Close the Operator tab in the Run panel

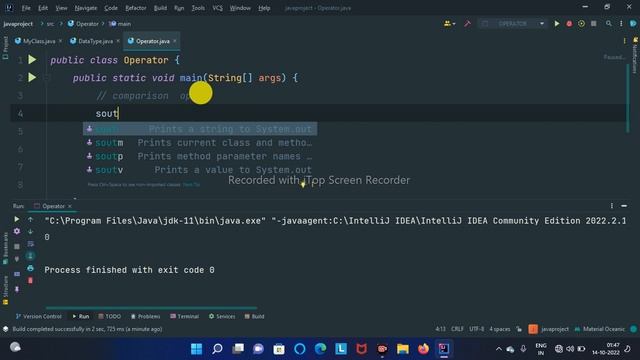coord(70,206)
